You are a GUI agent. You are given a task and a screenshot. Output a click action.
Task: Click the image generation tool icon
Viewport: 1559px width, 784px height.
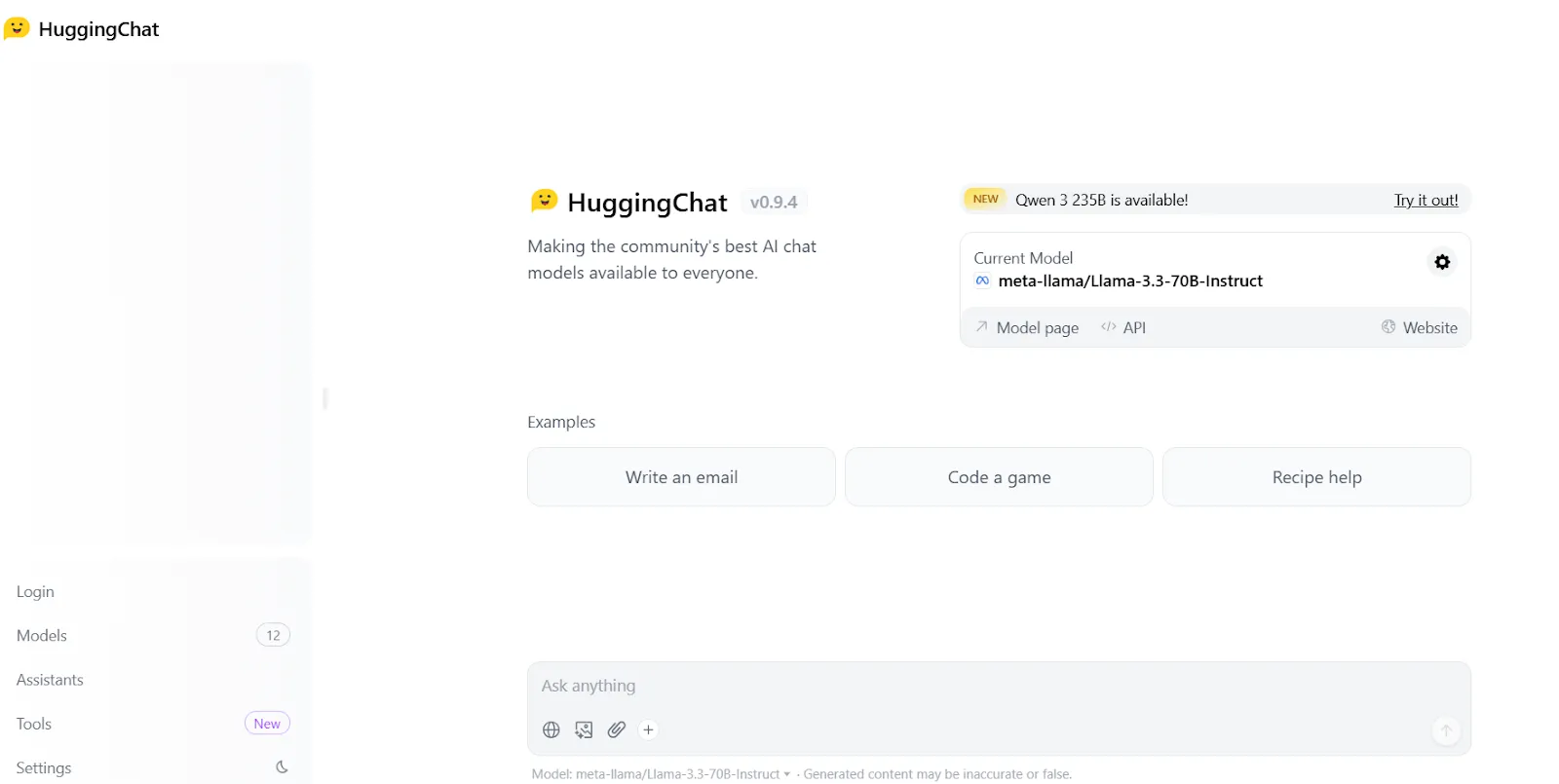click(584, 729)
